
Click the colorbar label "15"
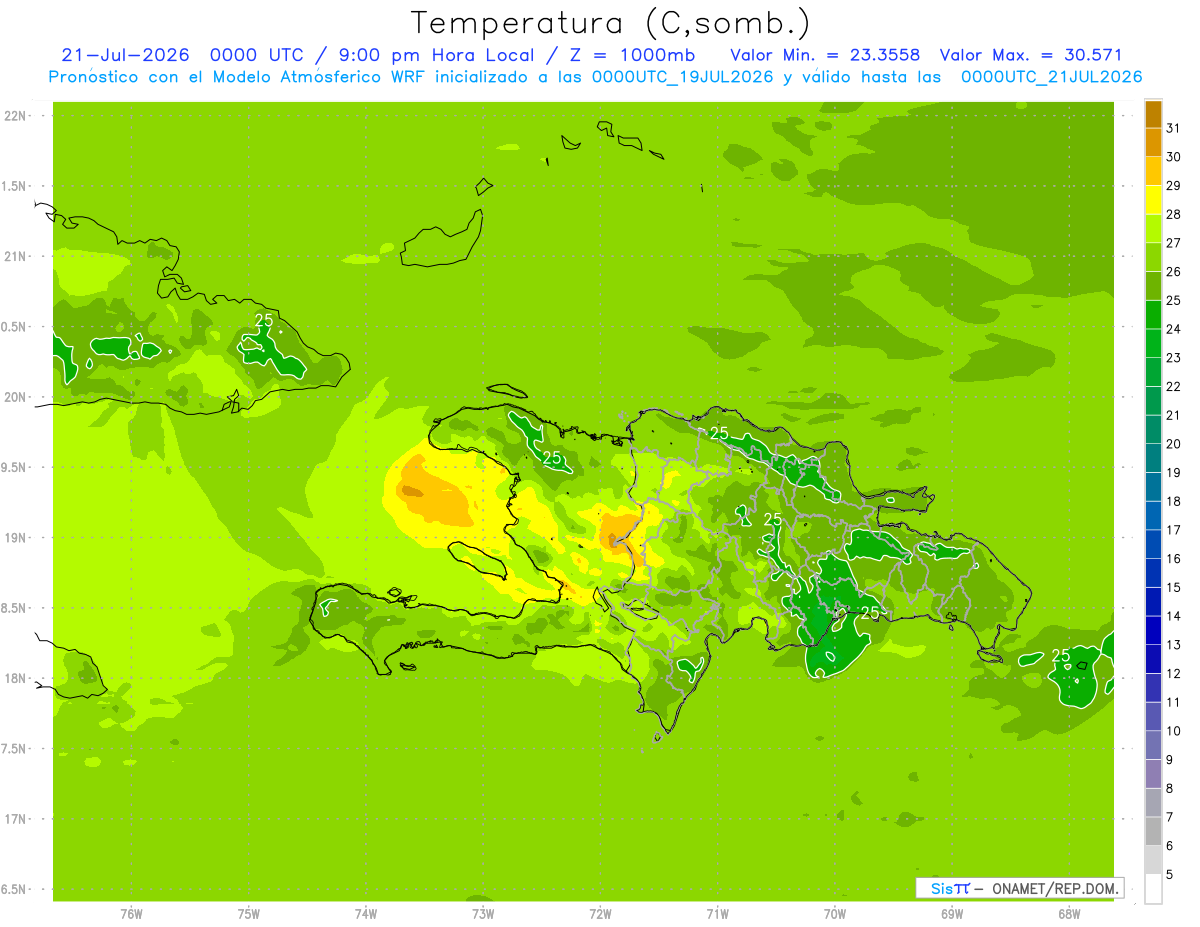[x=1173, y=587]
